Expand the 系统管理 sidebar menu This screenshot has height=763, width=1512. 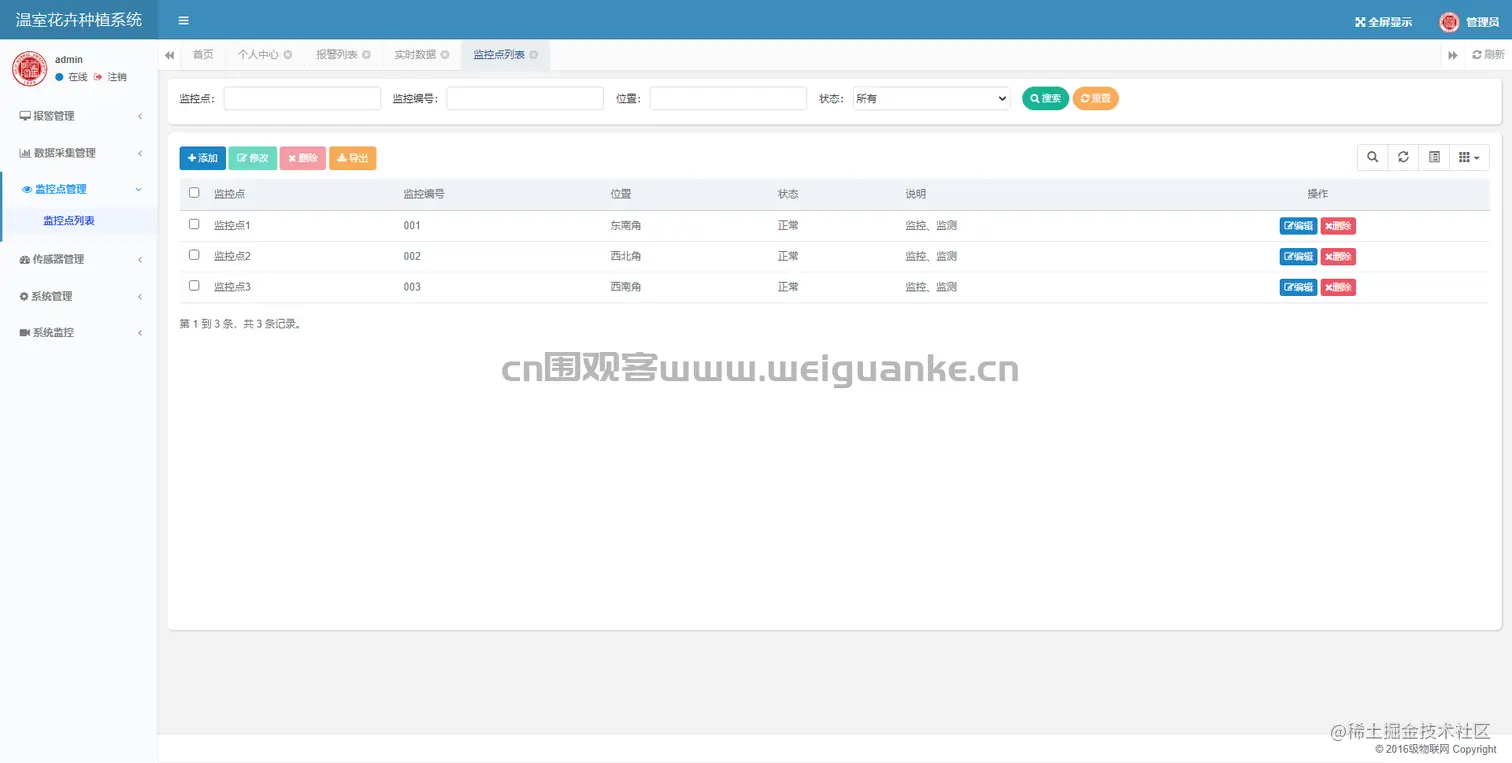(x=79, y=296)
